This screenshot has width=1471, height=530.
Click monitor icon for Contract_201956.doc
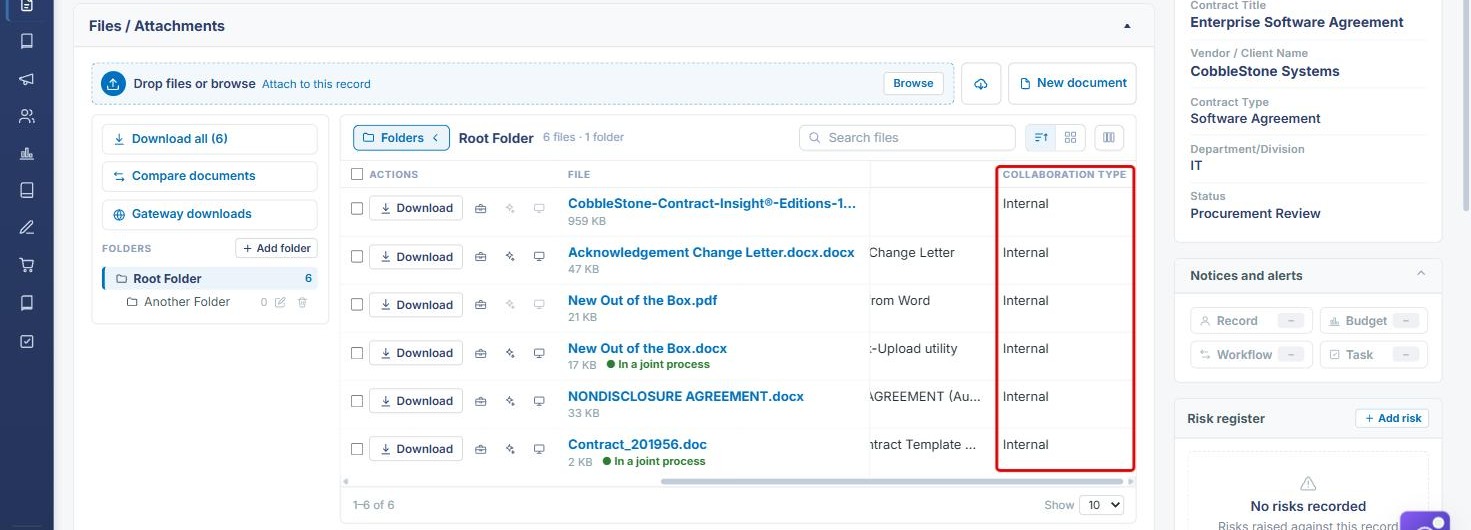pos(539,449)
